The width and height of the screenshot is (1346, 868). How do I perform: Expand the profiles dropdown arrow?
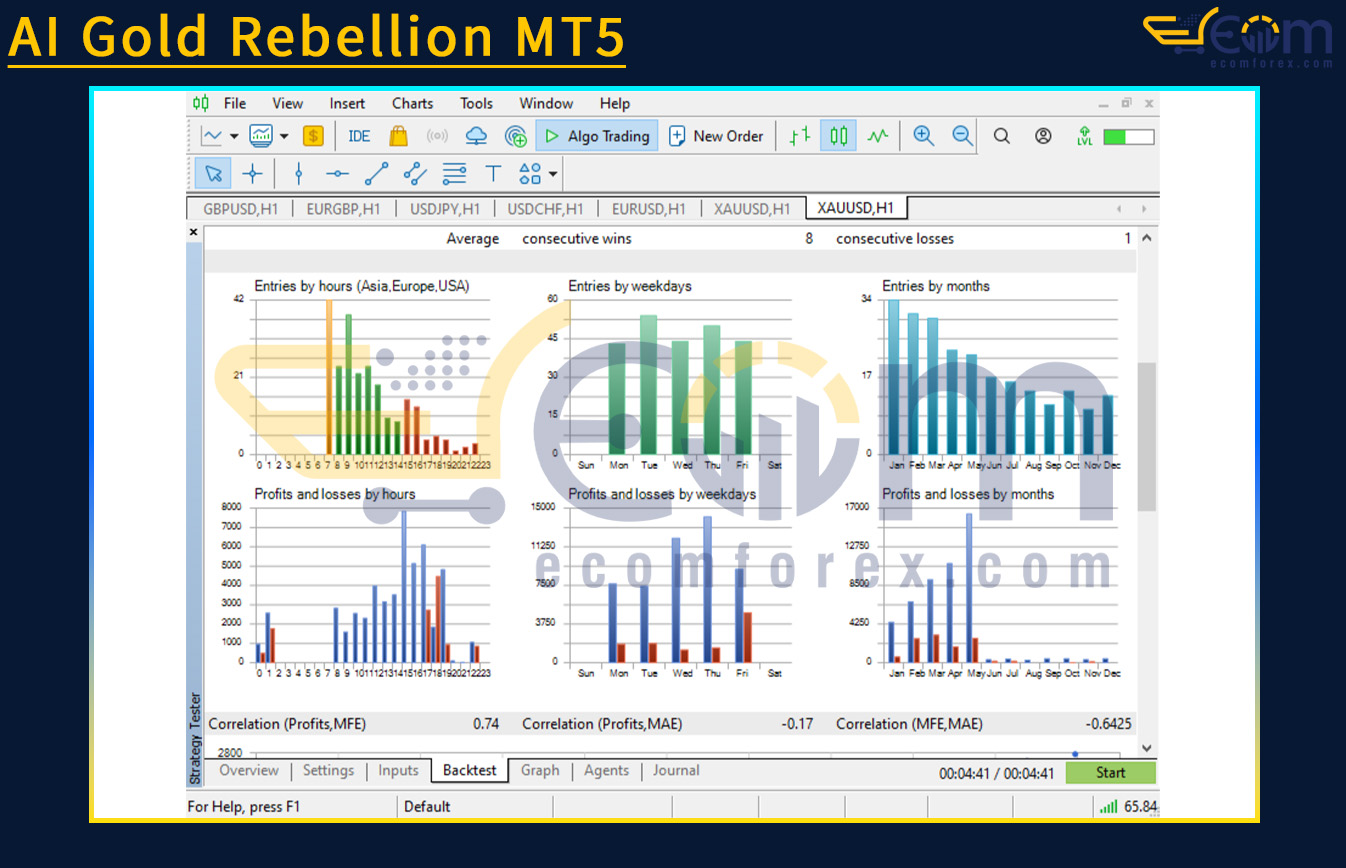pyautogui.click(x=284, y=137)
